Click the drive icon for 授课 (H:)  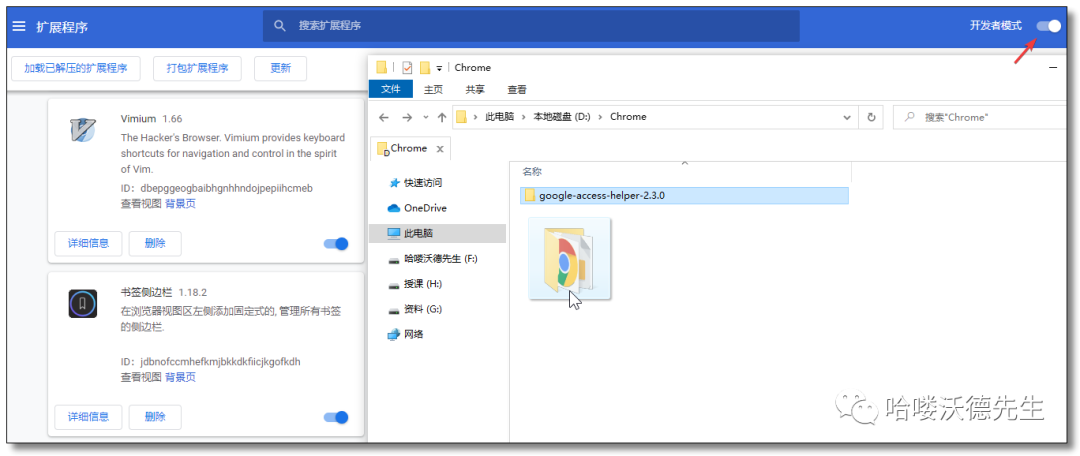coord(394,284)
